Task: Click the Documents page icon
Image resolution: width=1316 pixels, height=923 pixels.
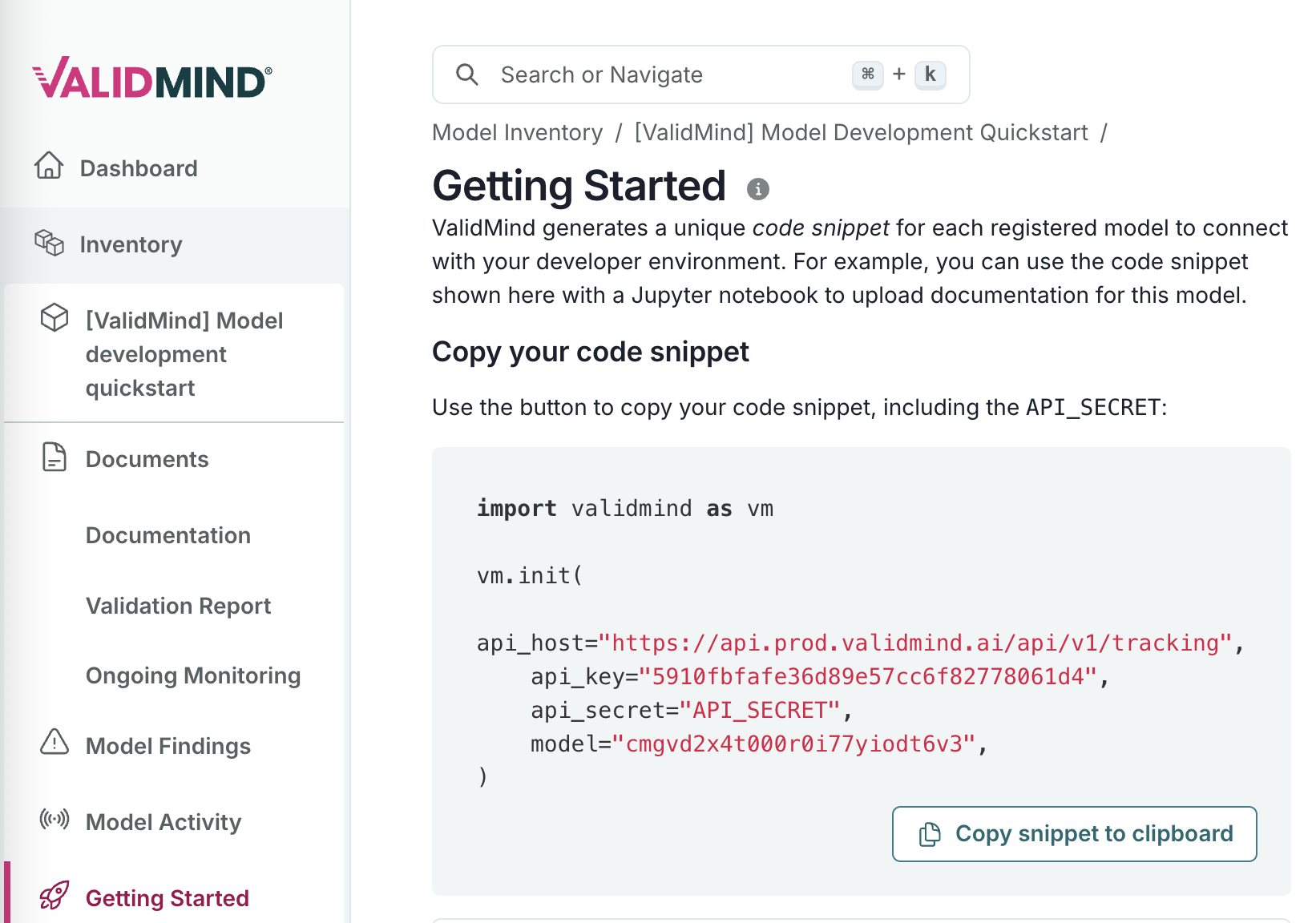Action: (x=53, y=458)
